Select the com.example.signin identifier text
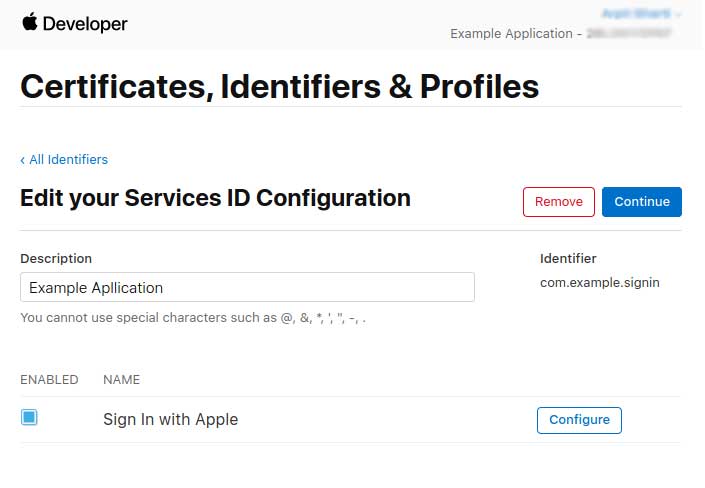 click(x=599, y=283)
